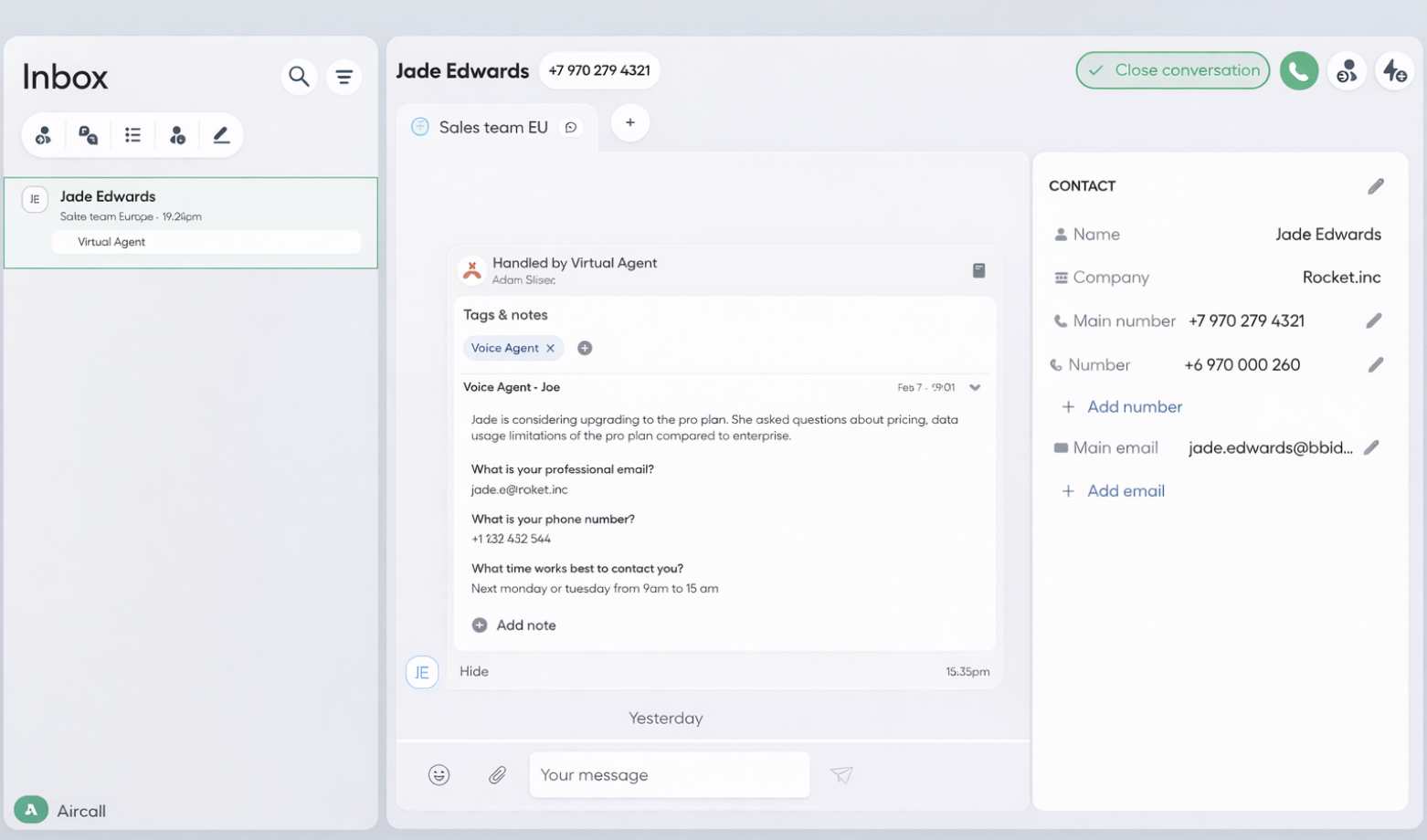Click the search icon in Inbox header

(299, 77)
